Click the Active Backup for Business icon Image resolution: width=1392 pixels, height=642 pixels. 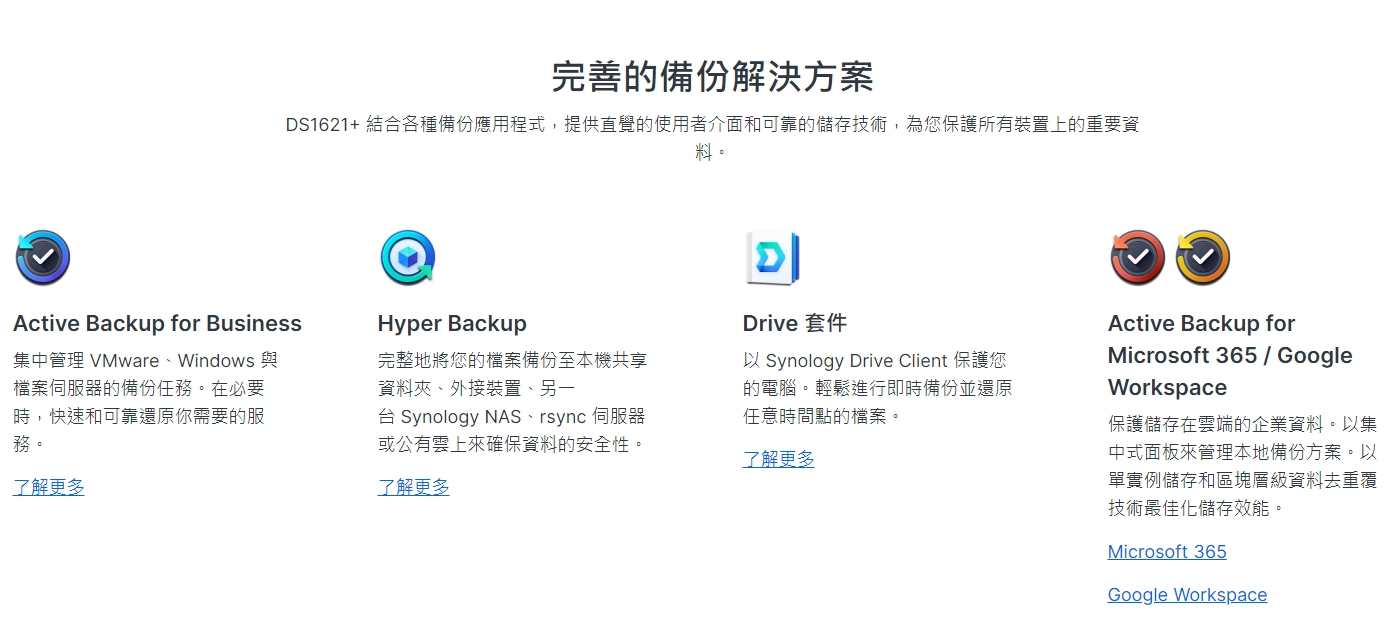pos(42,258)
